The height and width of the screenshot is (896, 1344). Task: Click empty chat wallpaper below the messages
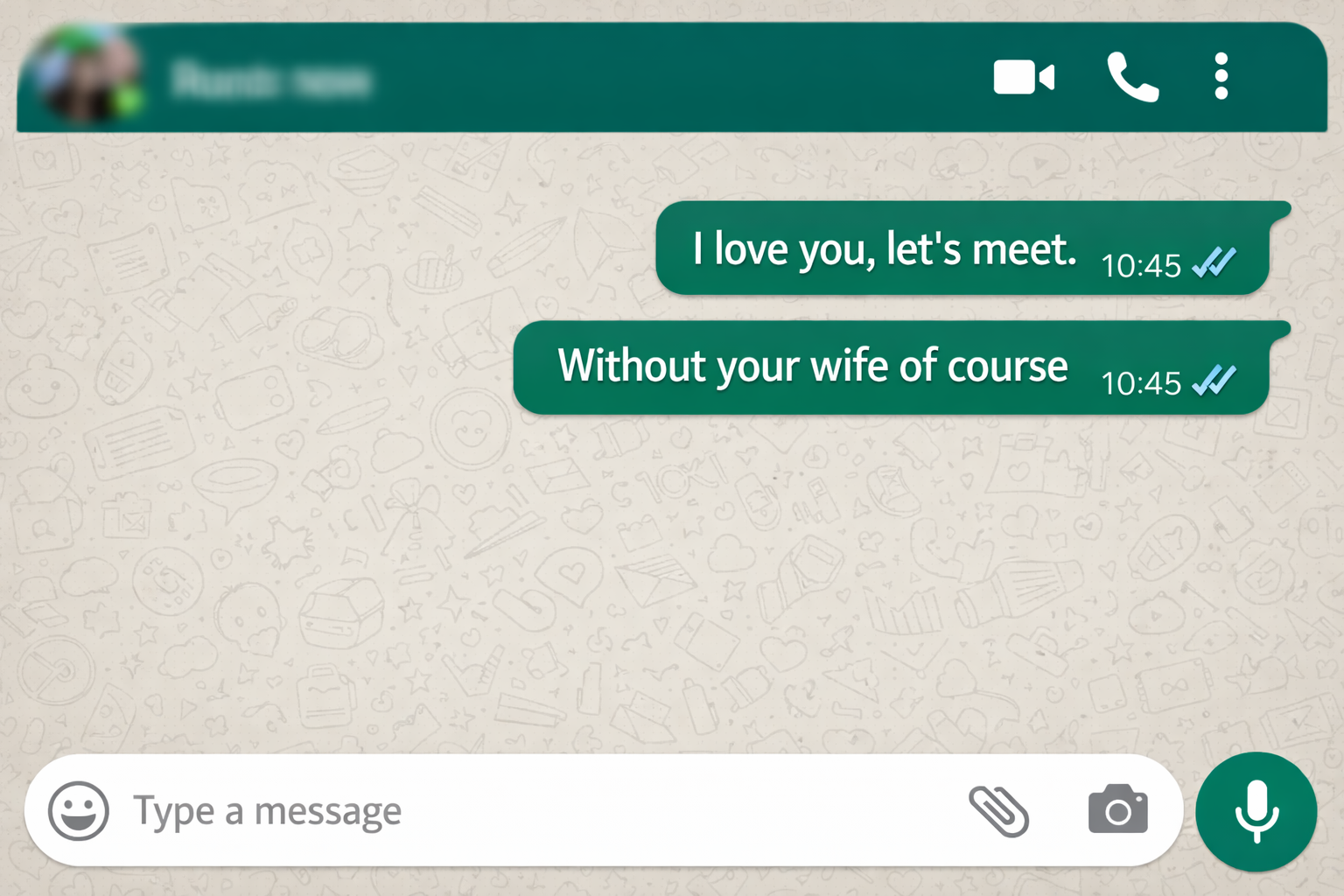point(672,586)
